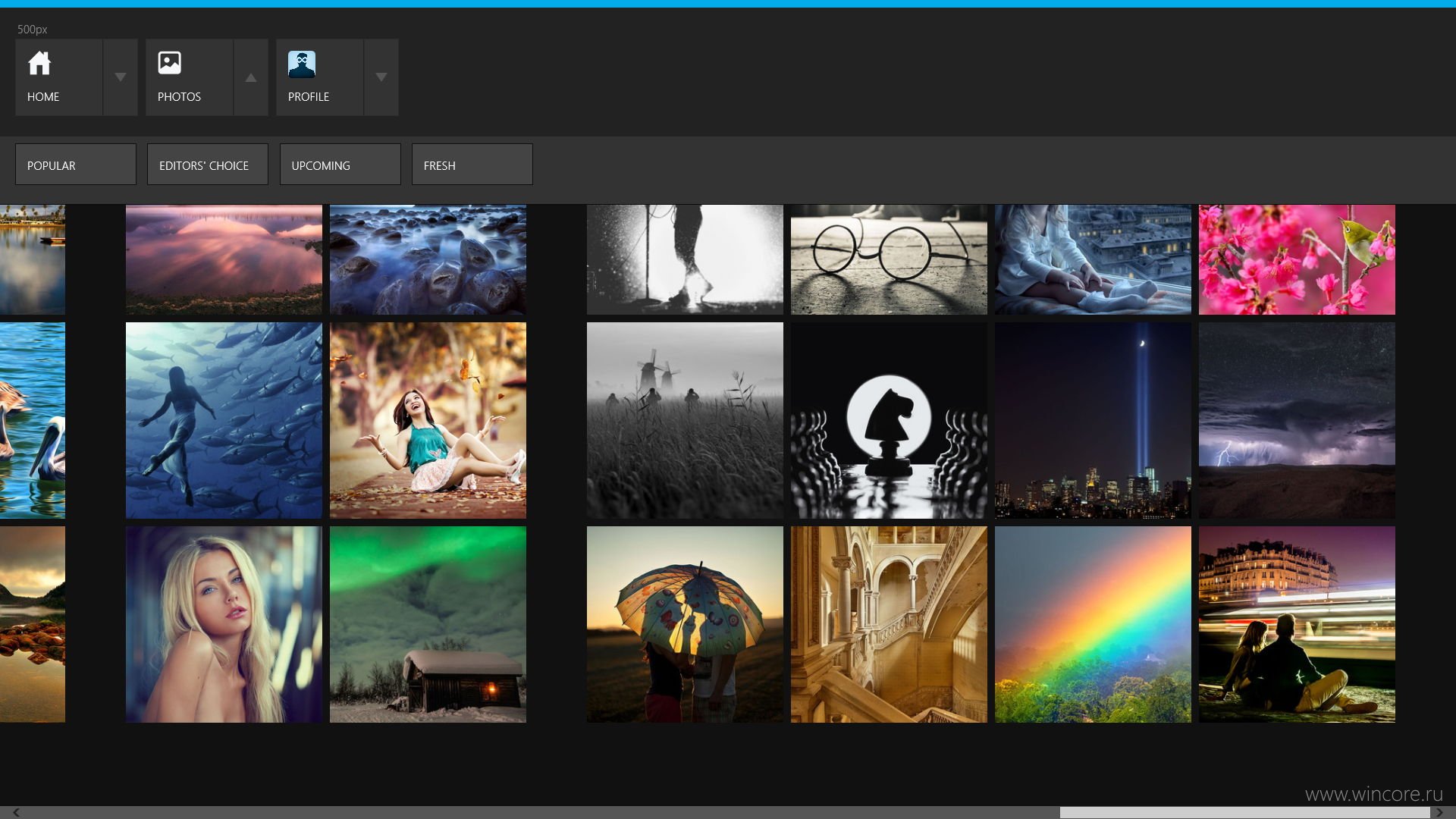
Task: Open the blue misty rocks photo
Action: click(428, 259)
